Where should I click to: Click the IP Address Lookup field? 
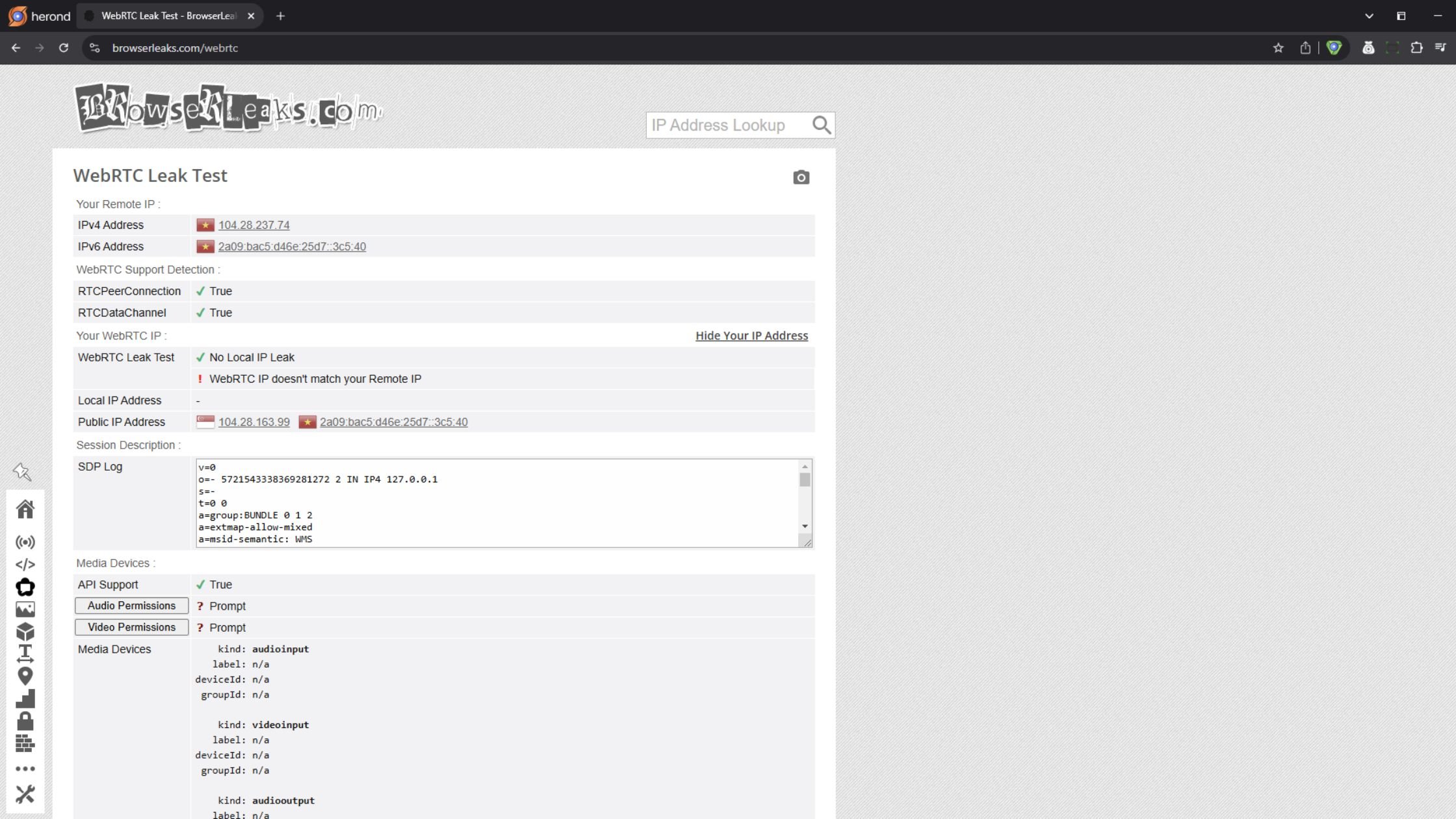729,125
